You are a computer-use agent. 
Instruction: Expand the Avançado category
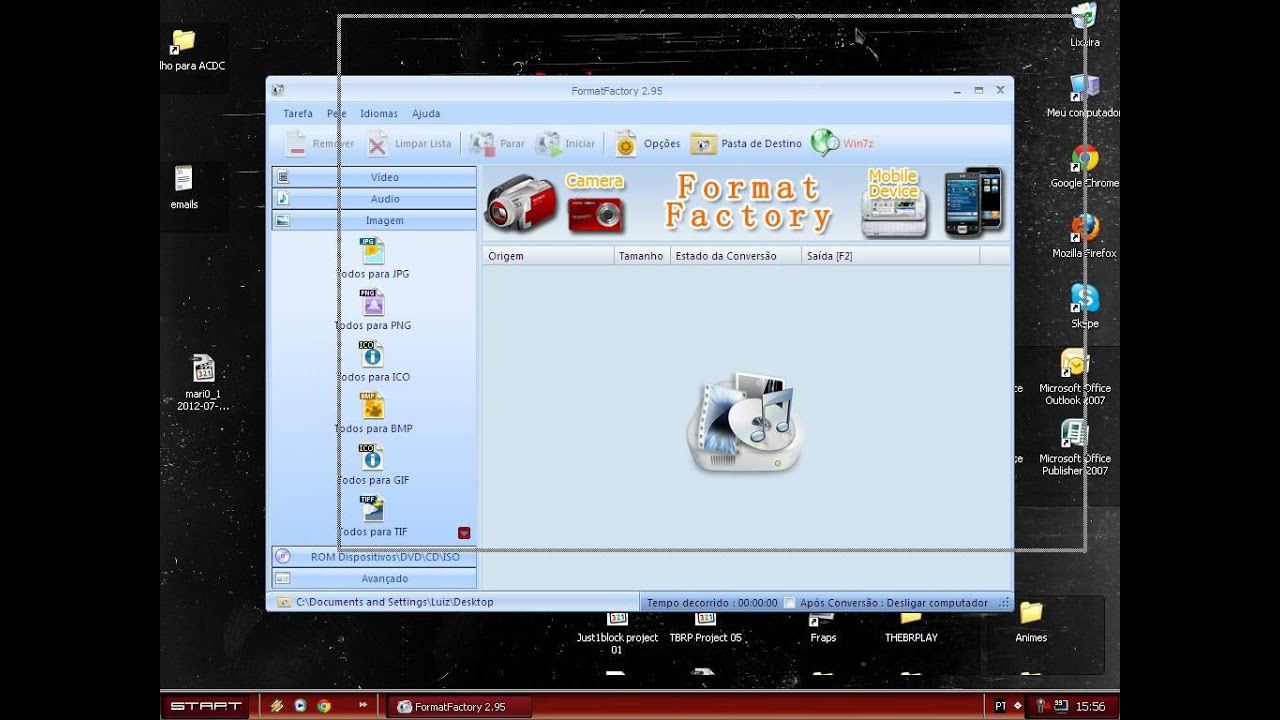[x=374, y=579]
